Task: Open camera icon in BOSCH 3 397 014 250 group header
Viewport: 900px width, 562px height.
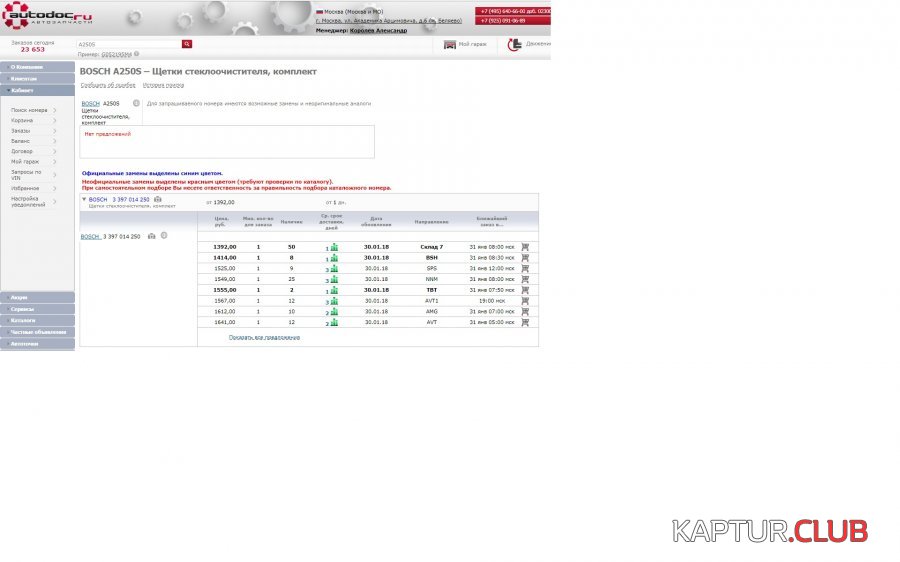Action: click(x=158, y=199)
